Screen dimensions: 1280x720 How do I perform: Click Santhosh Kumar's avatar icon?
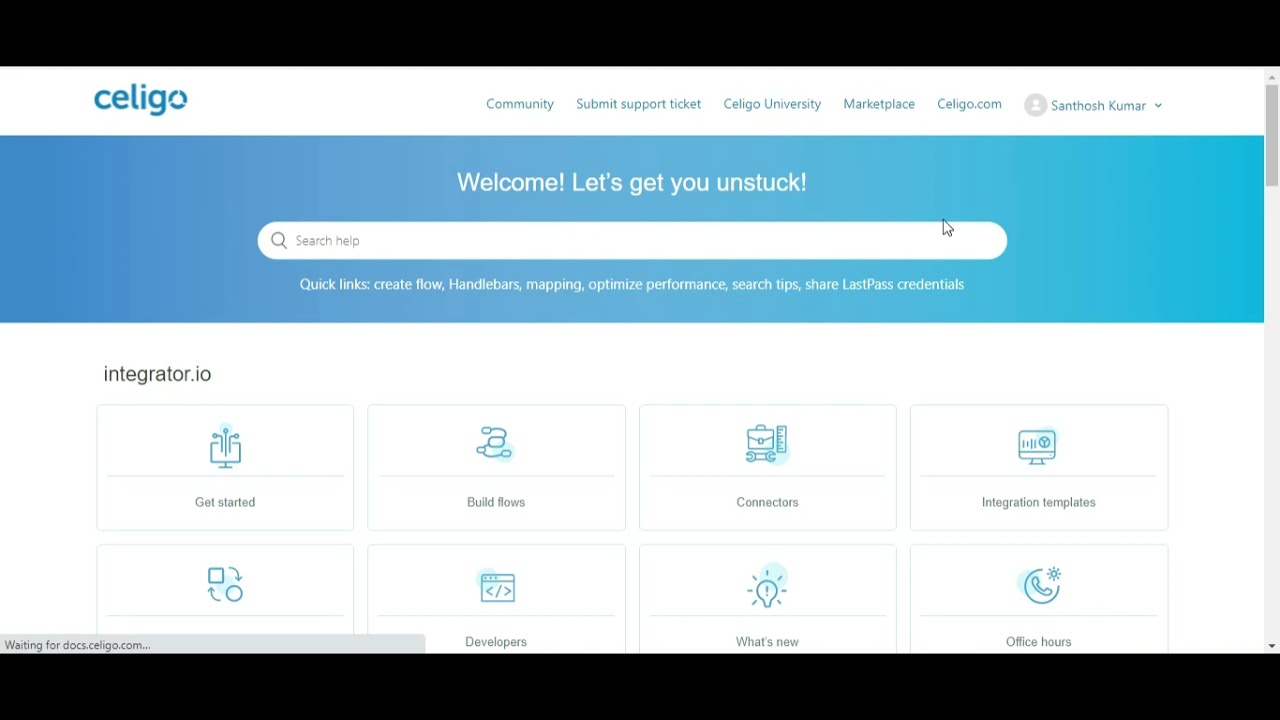1035,105
